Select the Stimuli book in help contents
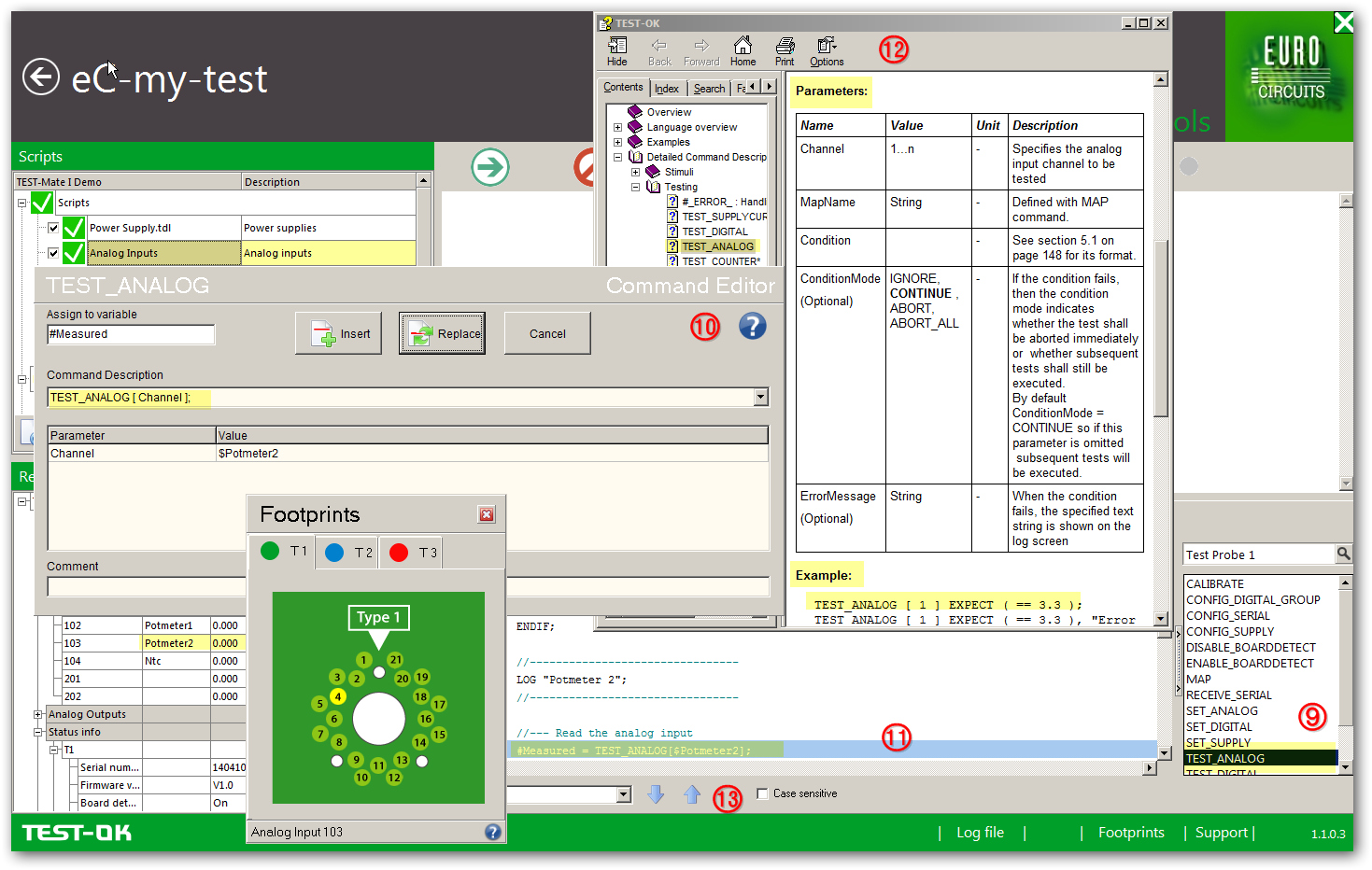Viewport: 1372px width, 870px height. pyautogui.click(x=653, y=172)
